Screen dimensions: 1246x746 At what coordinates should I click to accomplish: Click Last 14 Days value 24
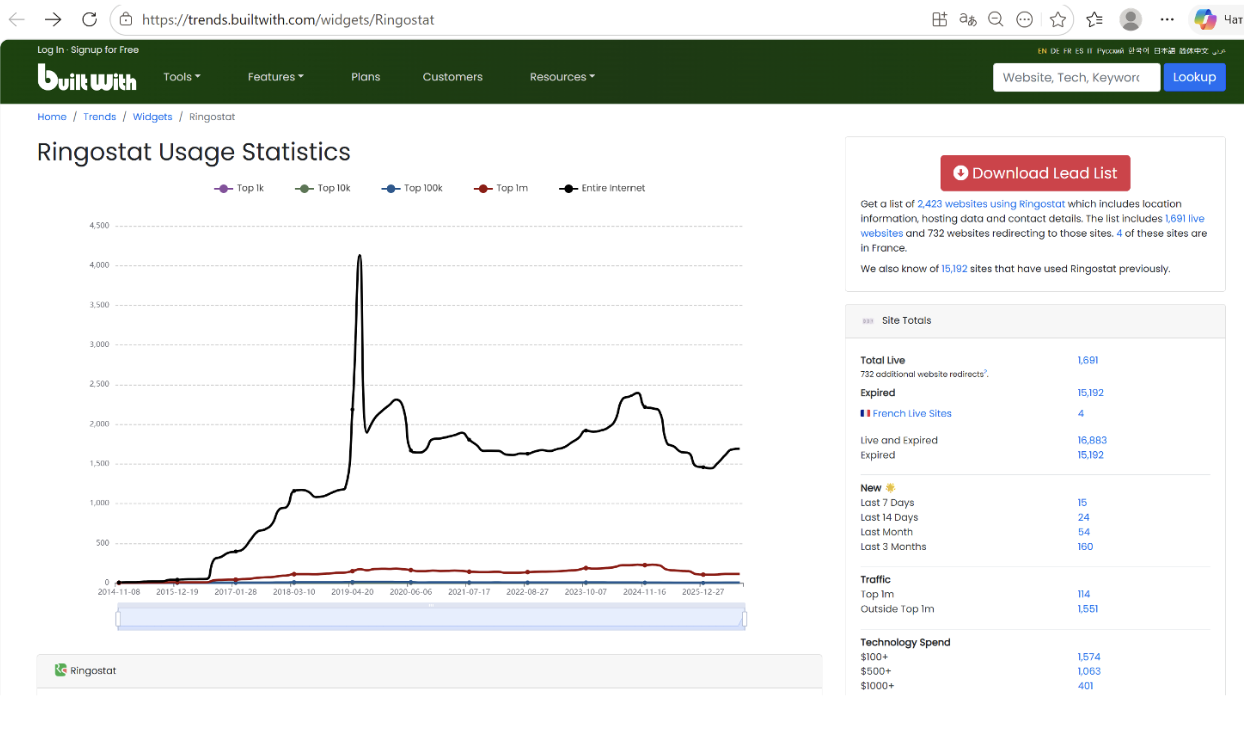(1083, 518)
